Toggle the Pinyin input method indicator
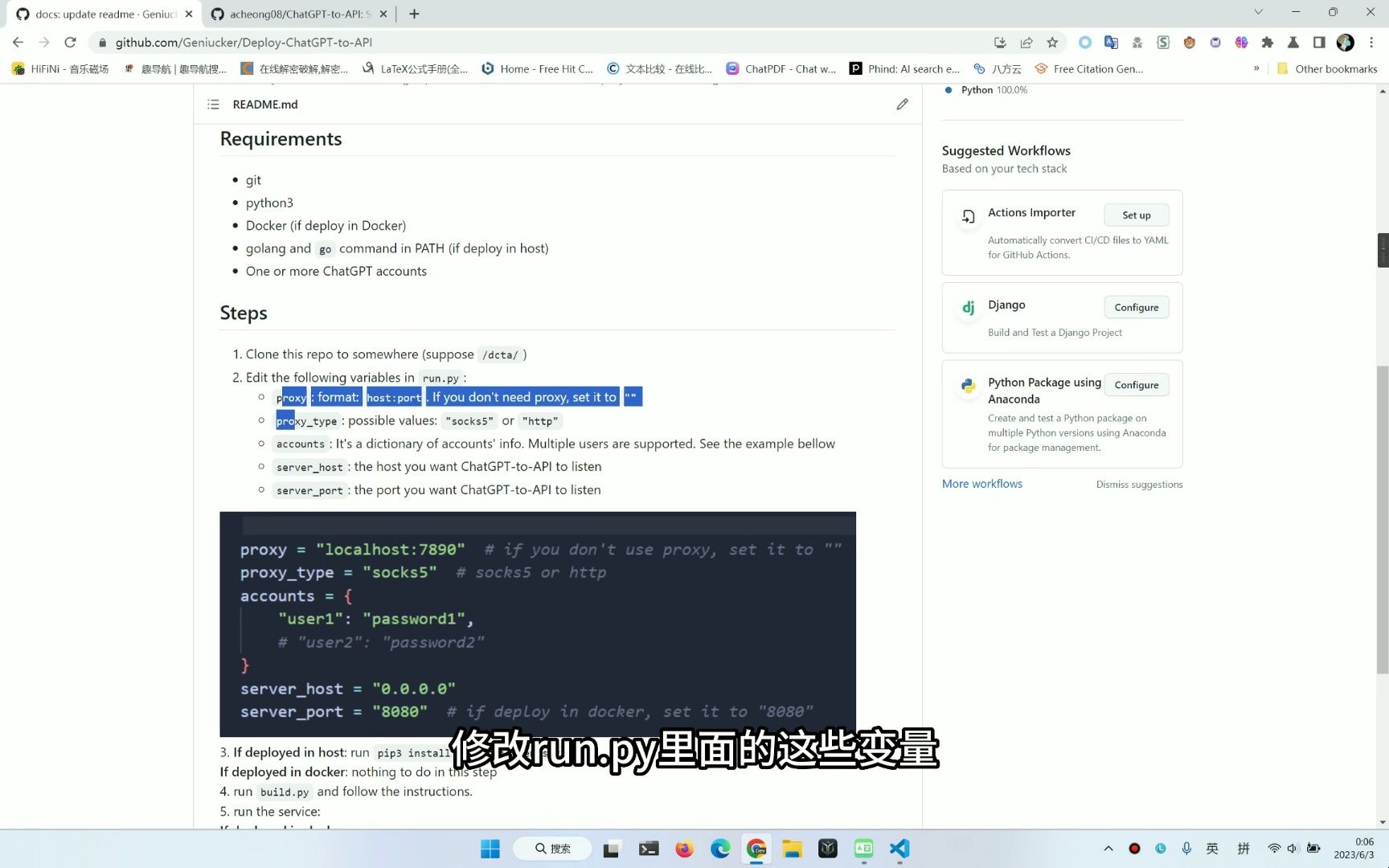The height and width of the screenshot is (868, 1389). [x=1244, y=849]
